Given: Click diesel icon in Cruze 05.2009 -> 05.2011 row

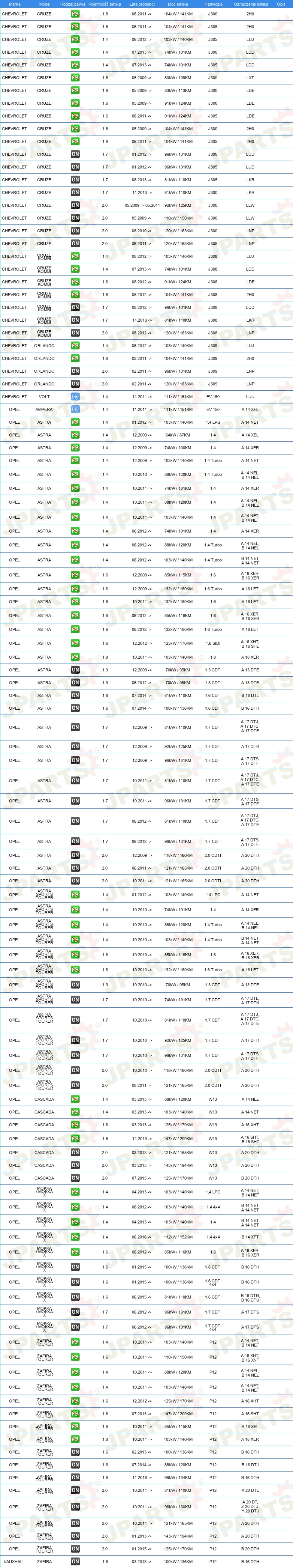Looking at the screenshot, I should click(x=75, y=205).
